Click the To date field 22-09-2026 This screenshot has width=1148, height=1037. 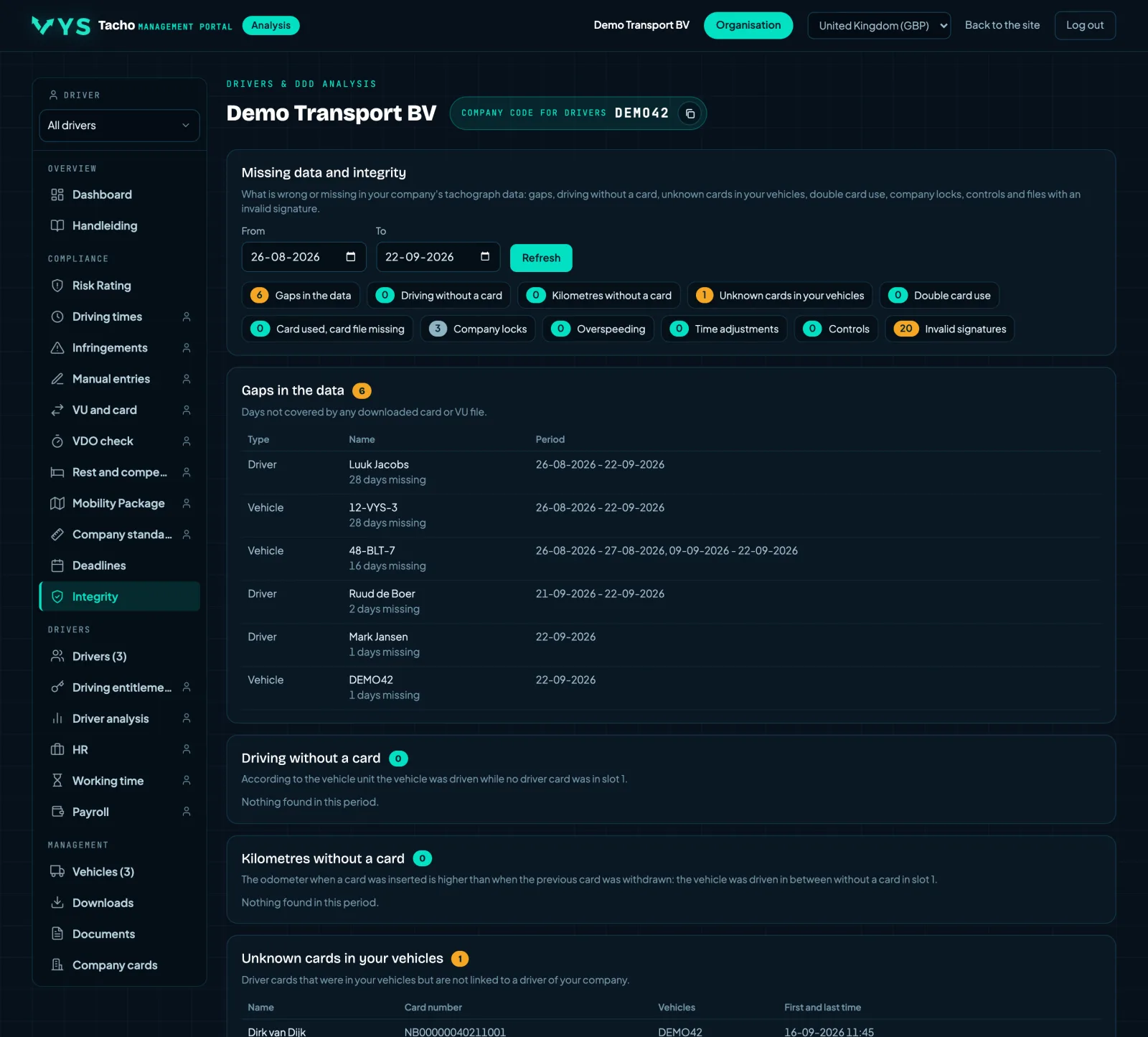click(438, 257)
